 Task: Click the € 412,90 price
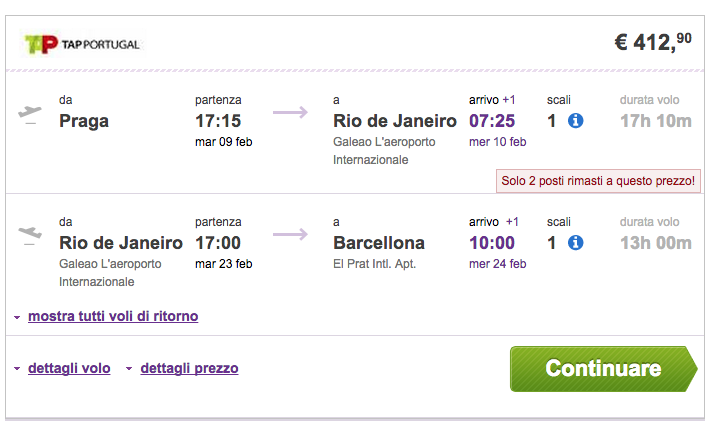coord(653,42)
